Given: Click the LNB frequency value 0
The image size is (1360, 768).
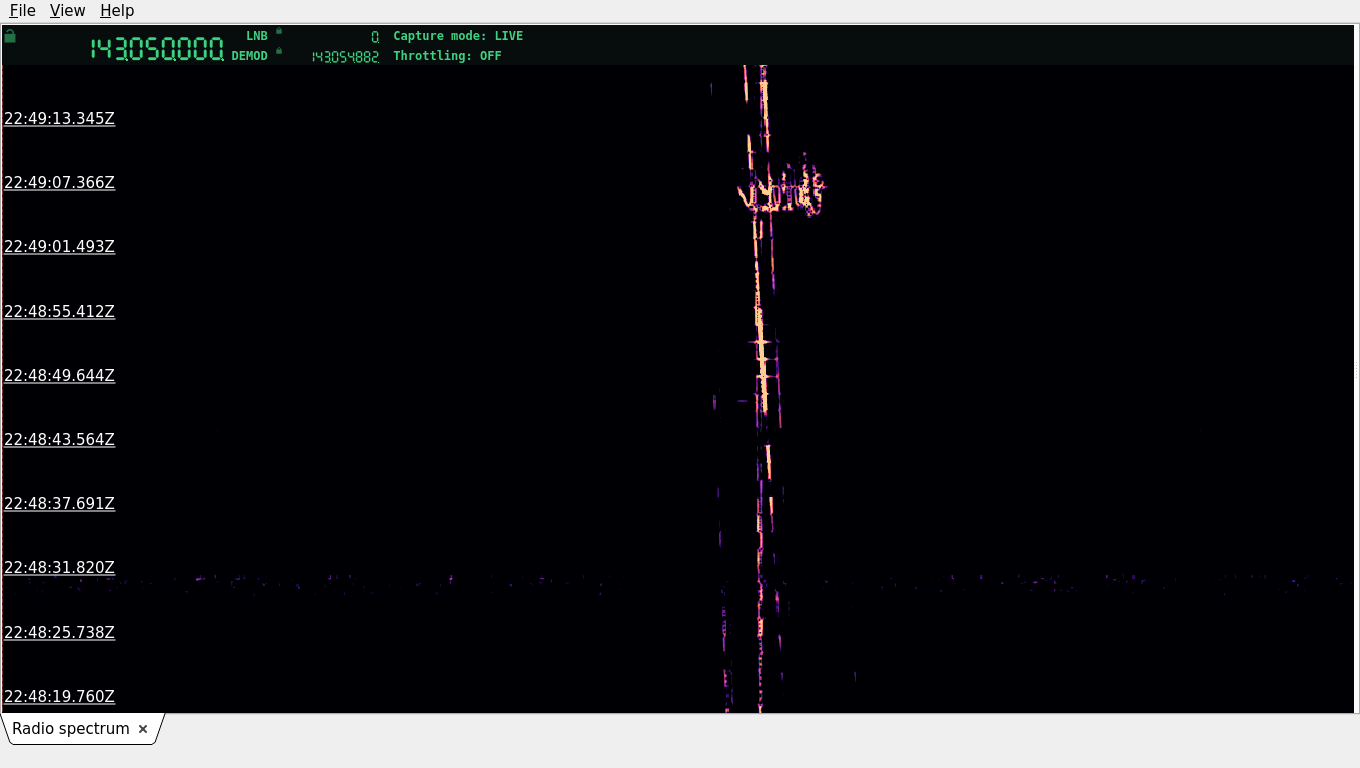Looking at the screenshot, I should pos(375,36).
